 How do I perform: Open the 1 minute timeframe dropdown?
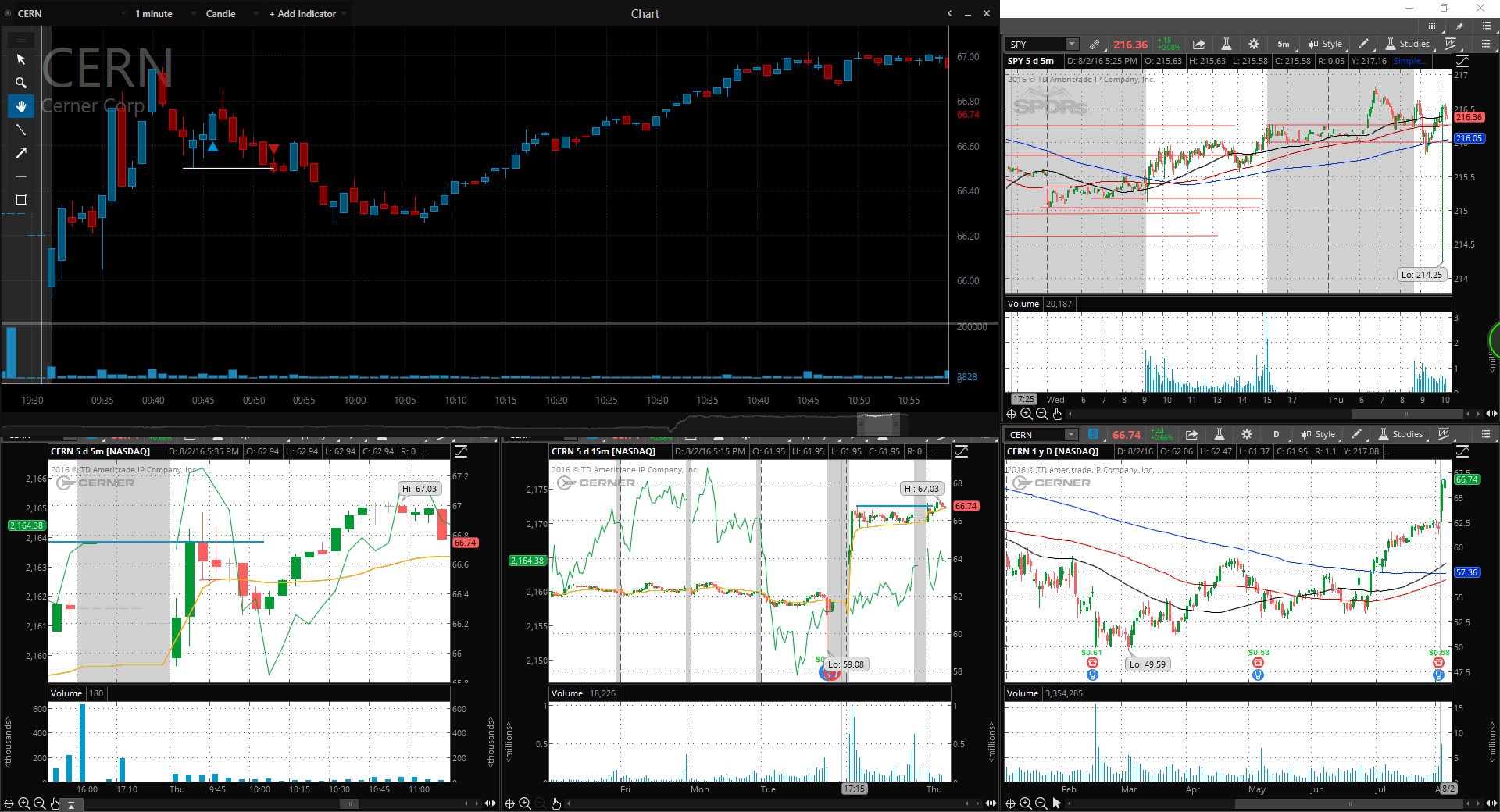point(154,14)
